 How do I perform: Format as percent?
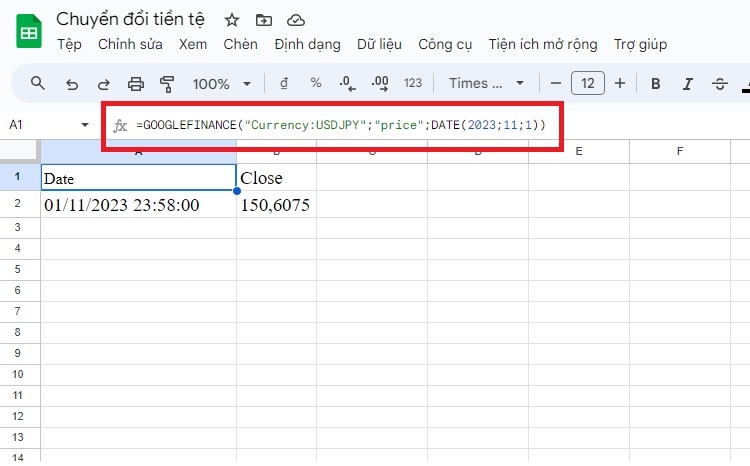click(316, 83)
